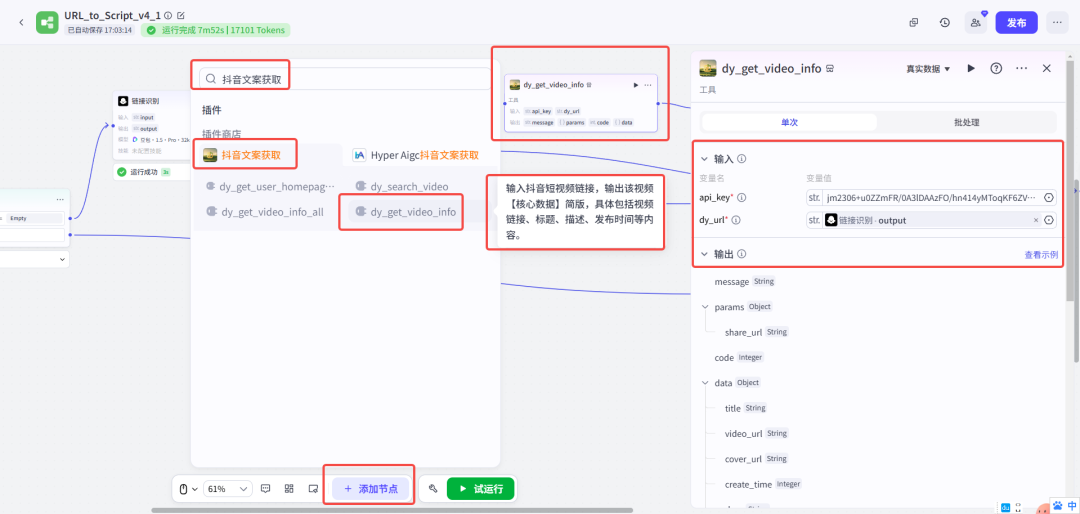Choose the dy_get_video_info tool in list
The image size is (1080, 514).
point(406,212)
